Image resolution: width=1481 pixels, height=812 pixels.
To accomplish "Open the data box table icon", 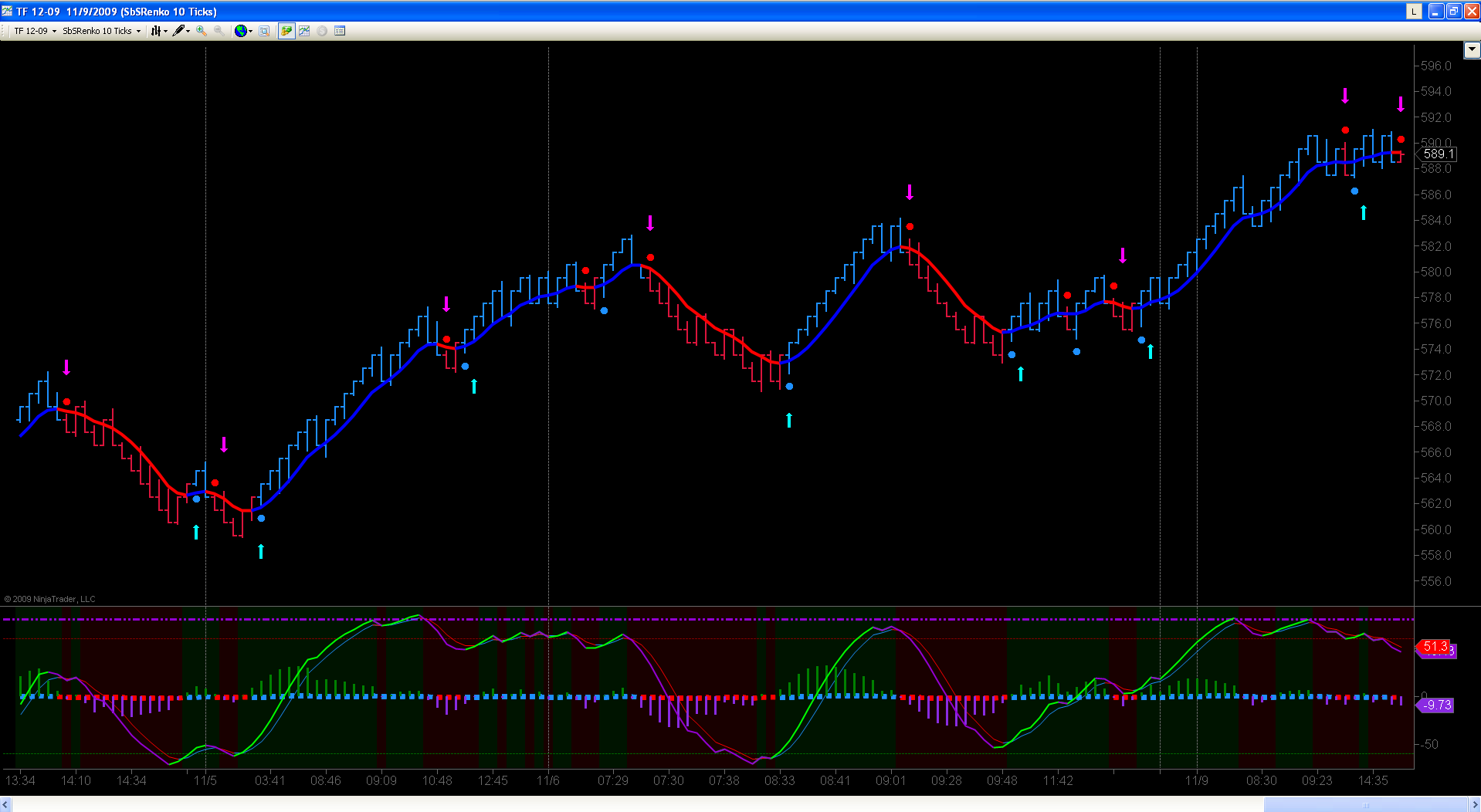I will (x=340, y=31).
